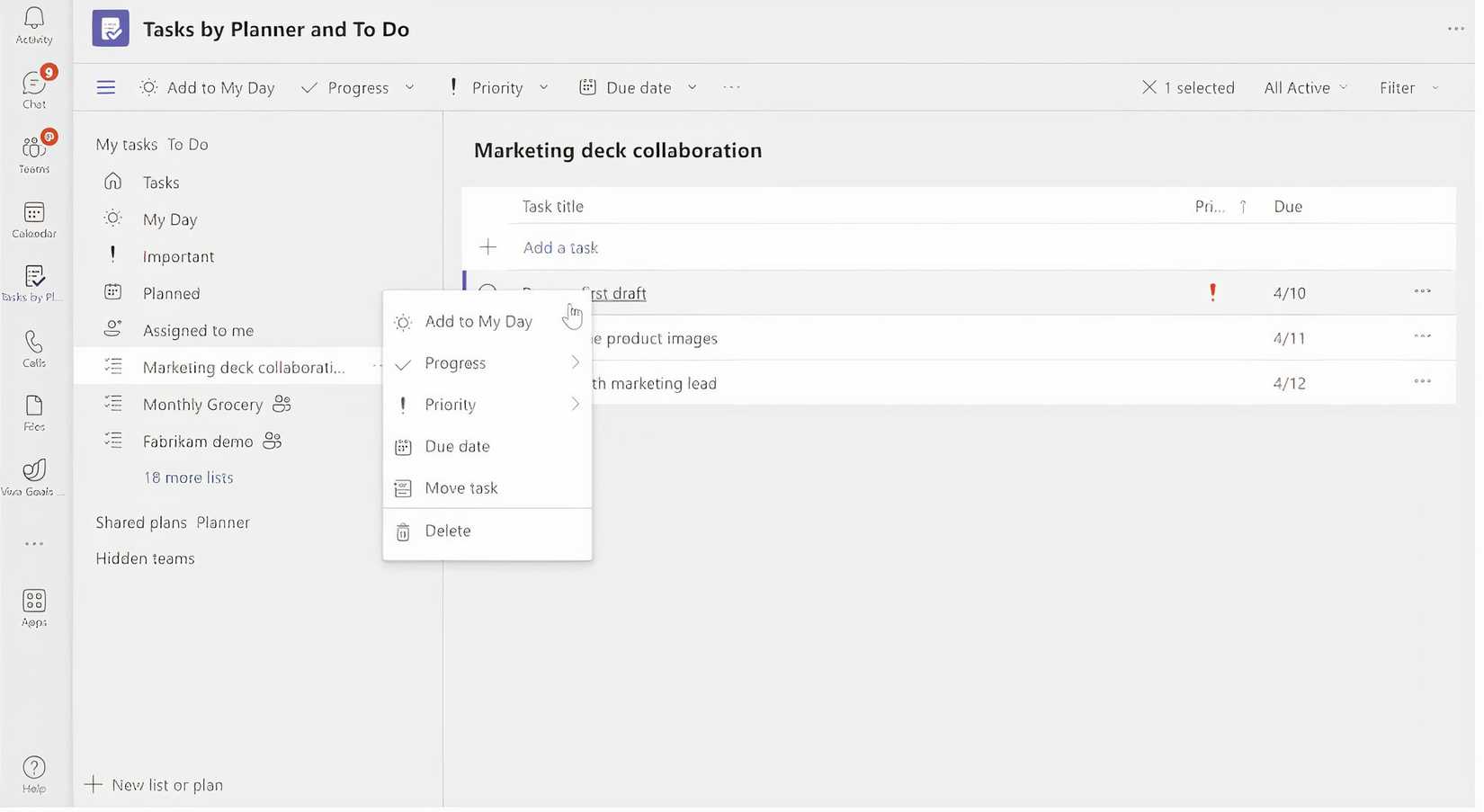Viewport: 1484px width, 812px height.
Task: Open the Calendar app
Action: [33, 219]
